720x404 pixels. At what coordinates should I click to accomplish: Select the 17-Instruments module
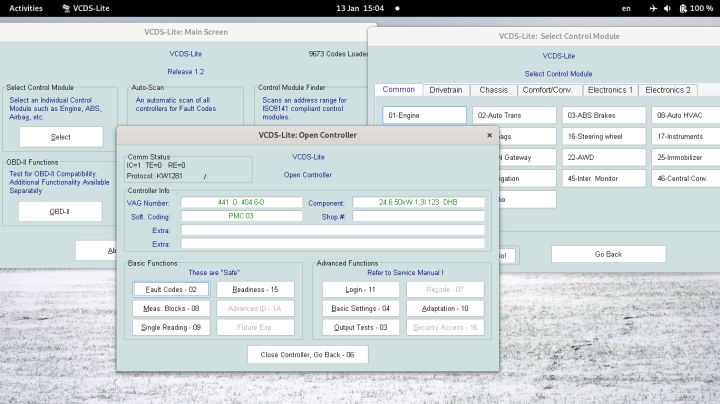686,136
